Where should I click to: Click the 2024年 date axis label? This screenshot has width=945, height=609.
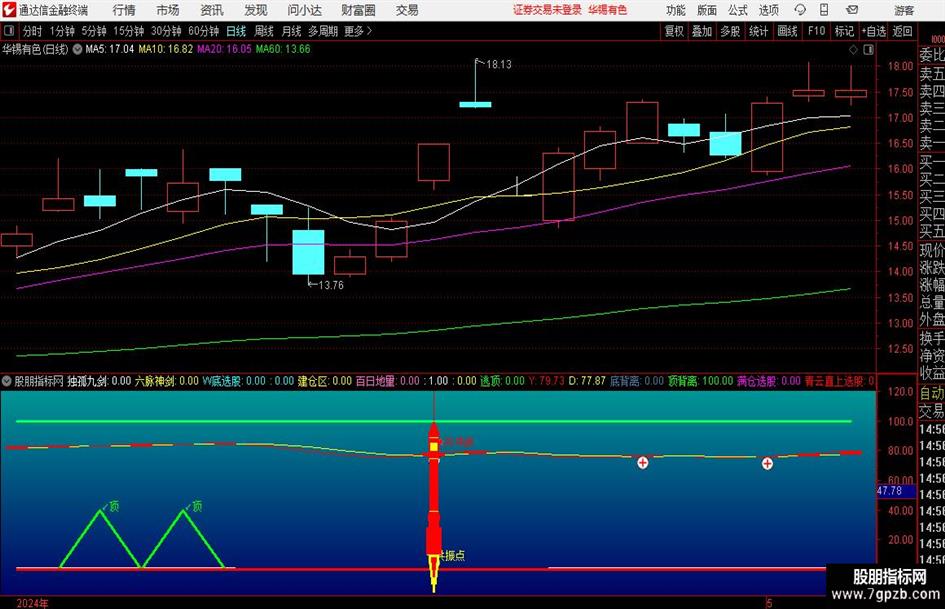tap(33, 603)
